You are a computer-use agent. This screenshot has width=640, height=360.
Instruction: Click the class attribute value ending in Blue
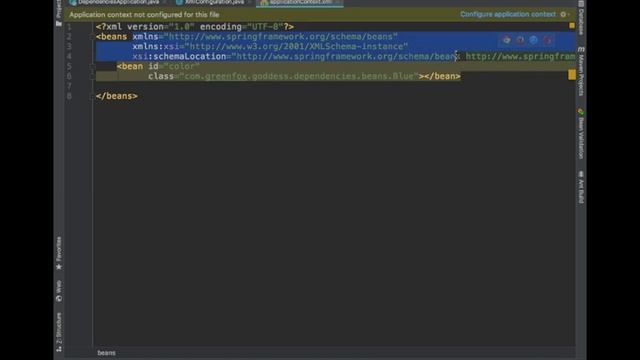[299, 76]
